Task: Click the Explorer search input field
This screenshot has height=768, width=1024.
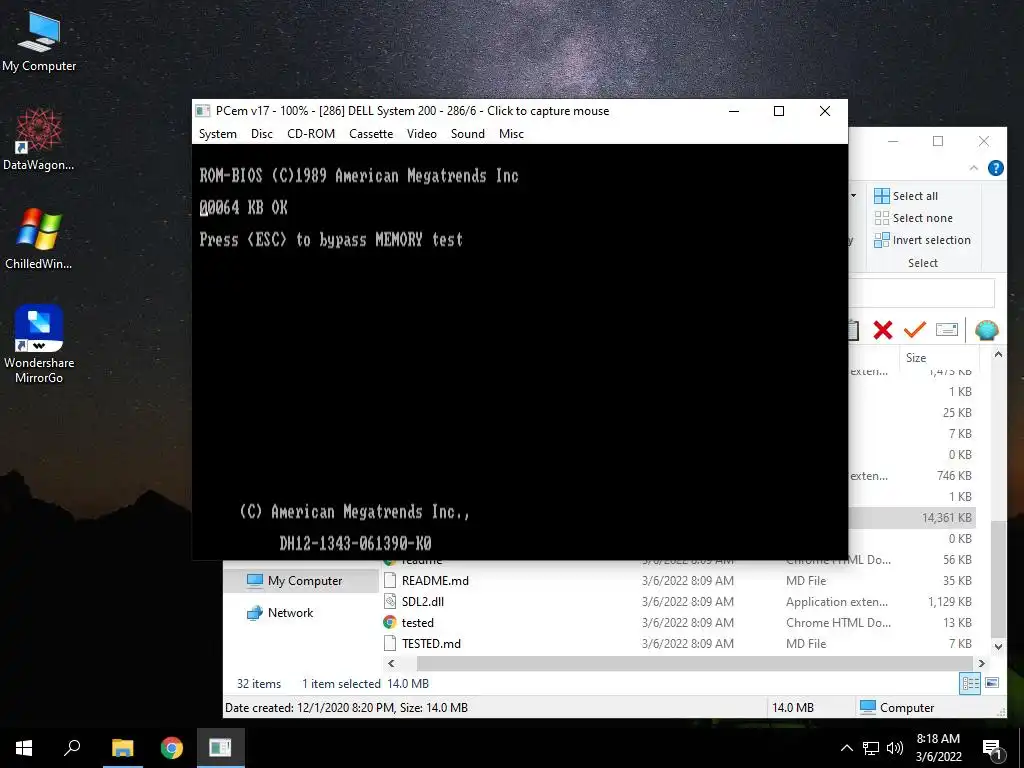Action: tap(921, 293)
